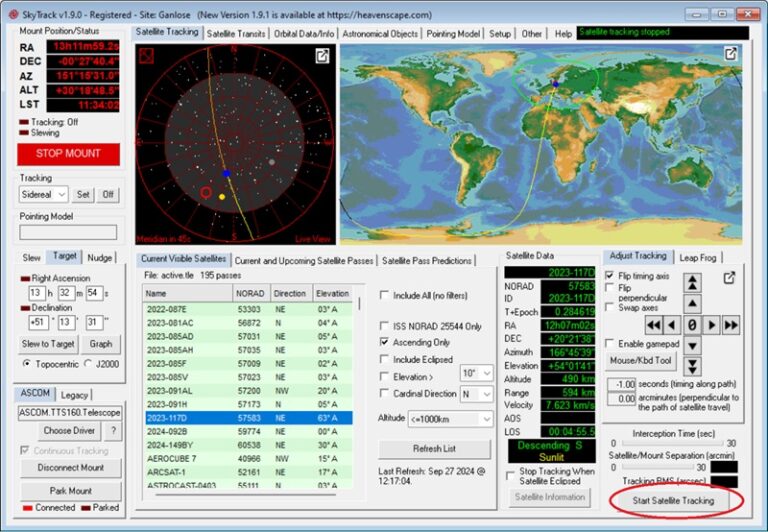The image size is (768, 532).
Task: Check the Swap axes option
Action: (609, 307)
